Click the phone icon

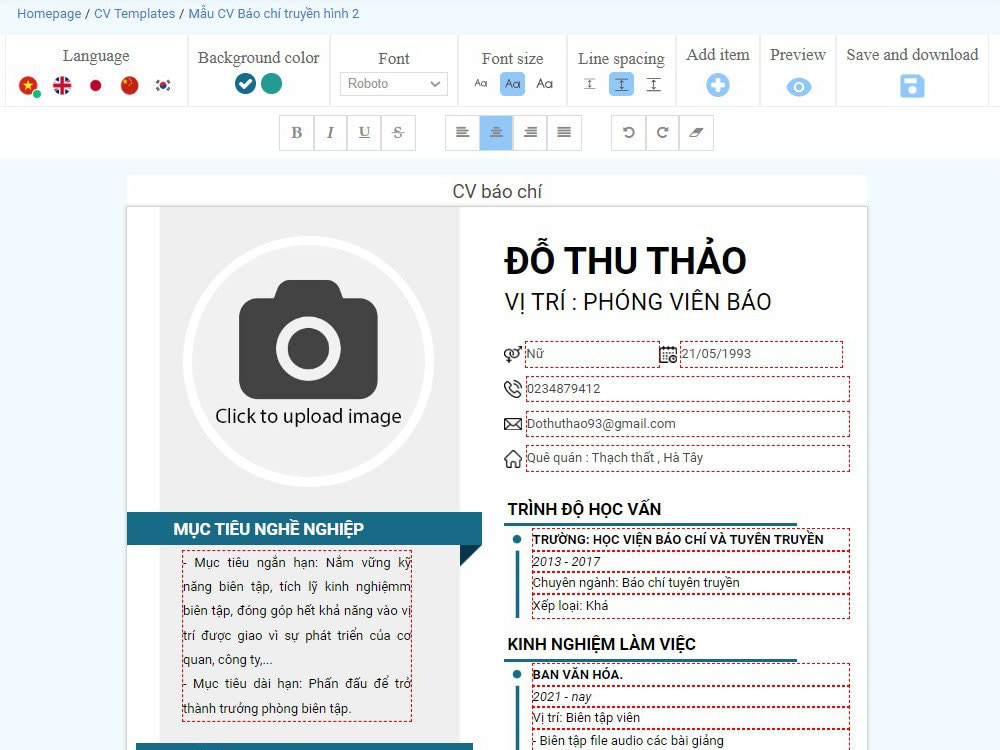[513, 389]
